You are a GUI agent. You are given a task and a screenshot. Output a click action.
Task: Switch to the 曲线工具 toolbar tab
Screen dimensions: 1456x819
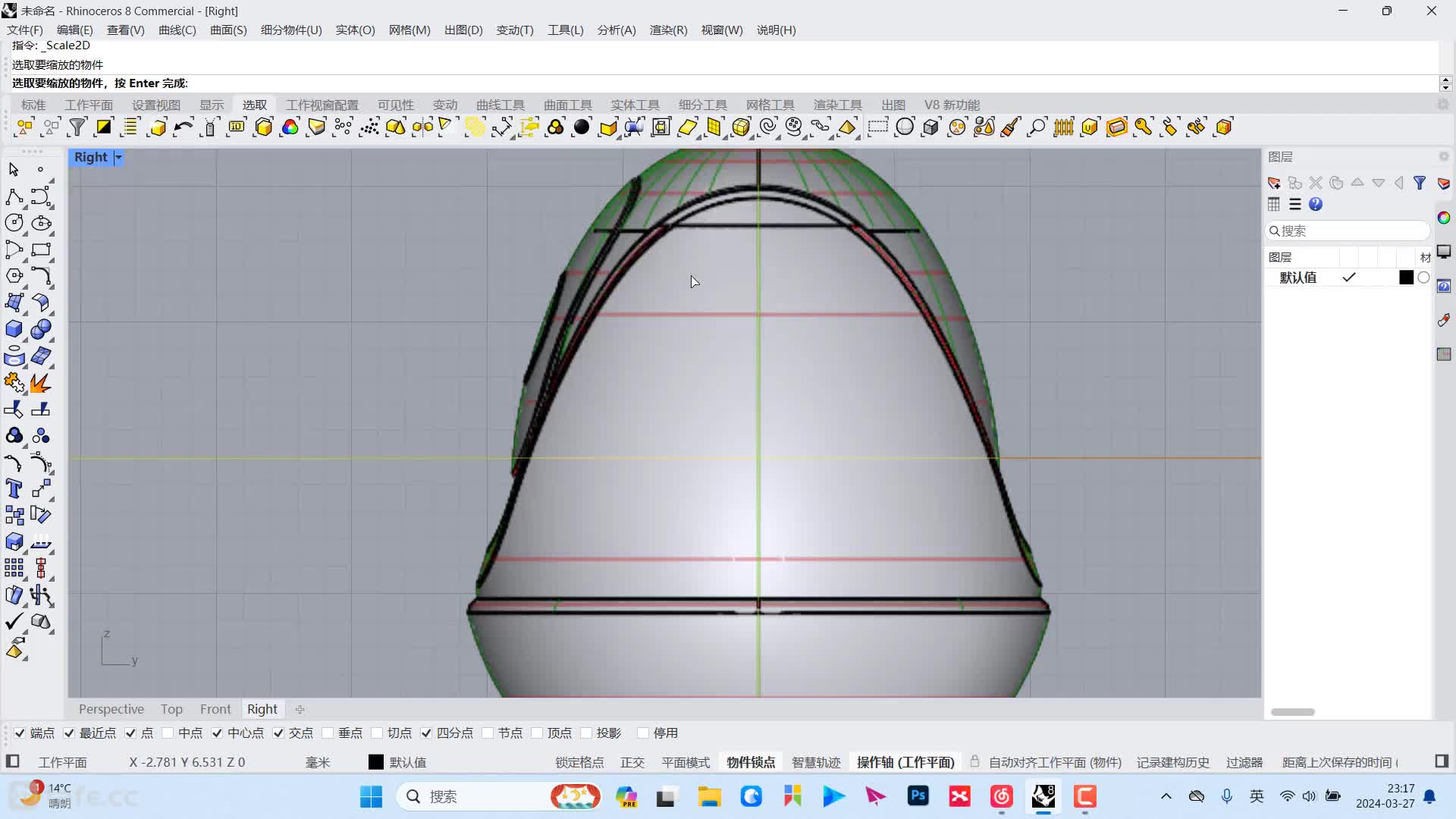(x=500, y=105)
